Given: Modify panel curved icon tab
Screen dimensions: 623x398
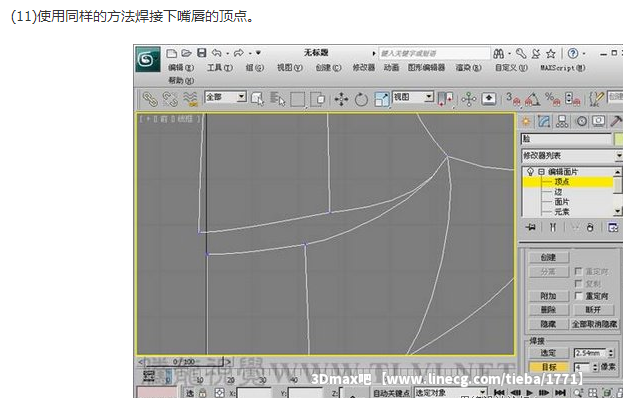Looking at the screenshot, I should [x=544, y=122].
